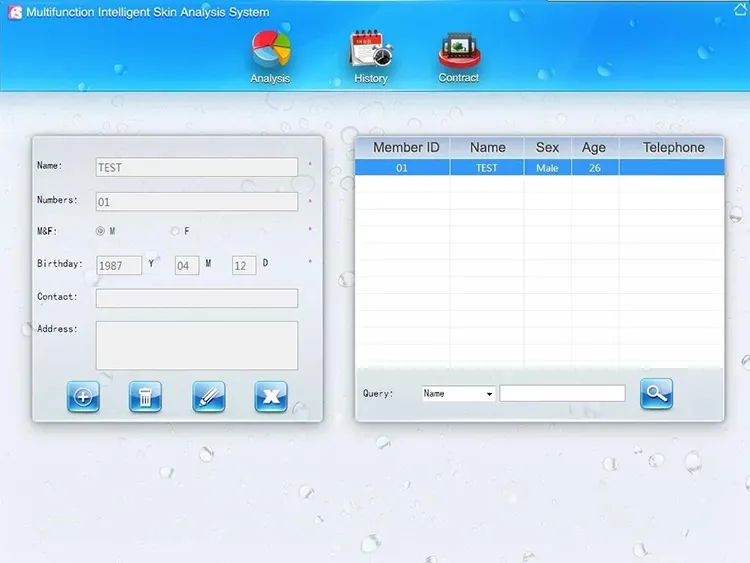
Task: Expand the Query Name dropdown
Action: (458, 394)
